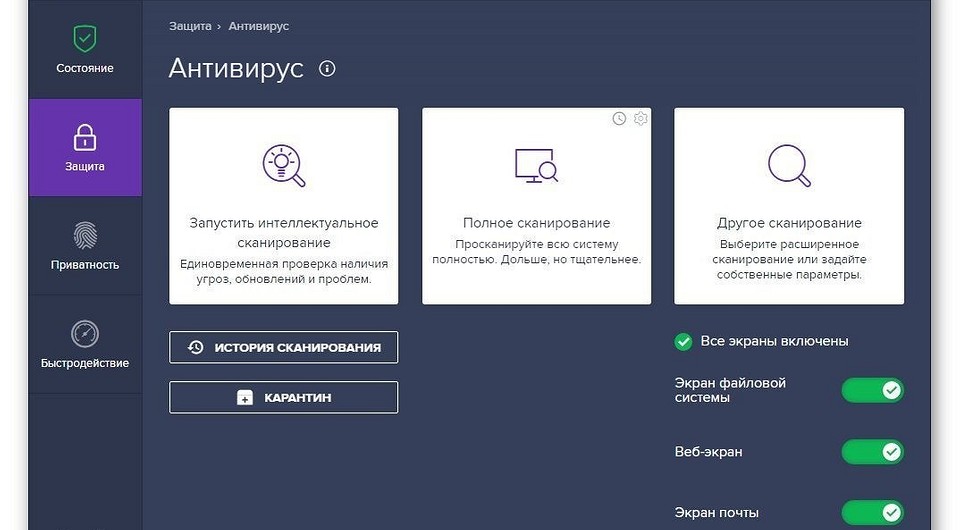Screen dimensions: 960x530
Task: Click the padlock icon in sidebar
Action: [x=84, y=137]
